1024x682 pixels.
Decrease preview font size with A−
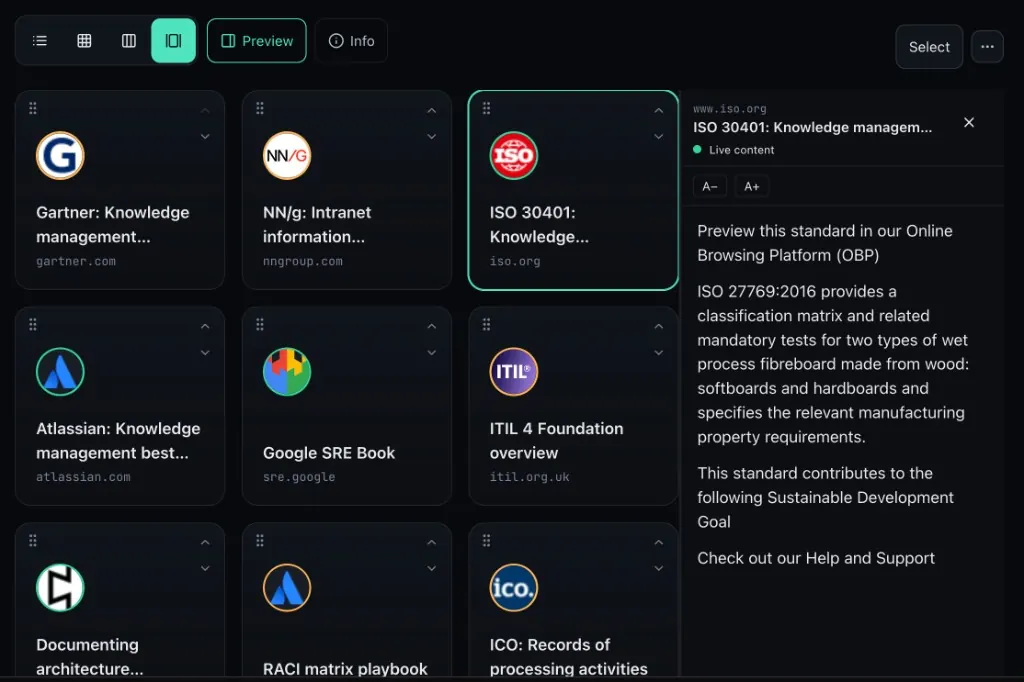click(x=710, y=186)
